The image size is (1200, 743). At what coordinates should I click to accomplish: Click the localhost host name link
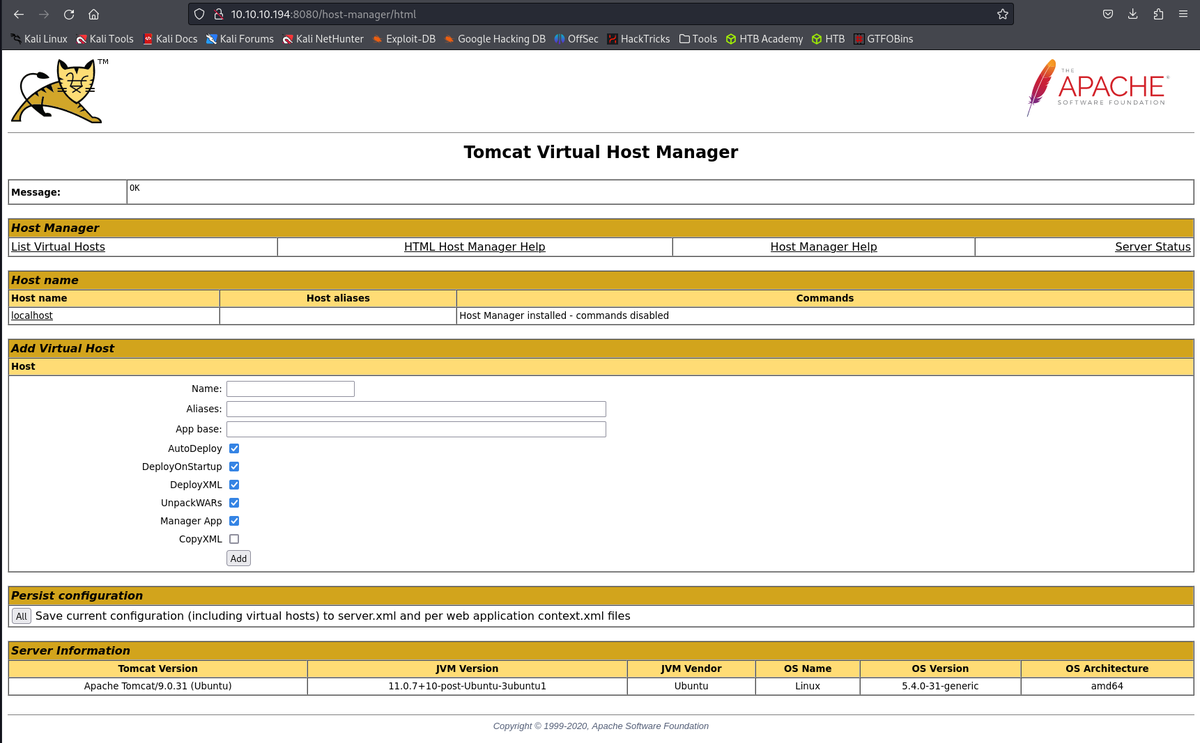point(32,315)
